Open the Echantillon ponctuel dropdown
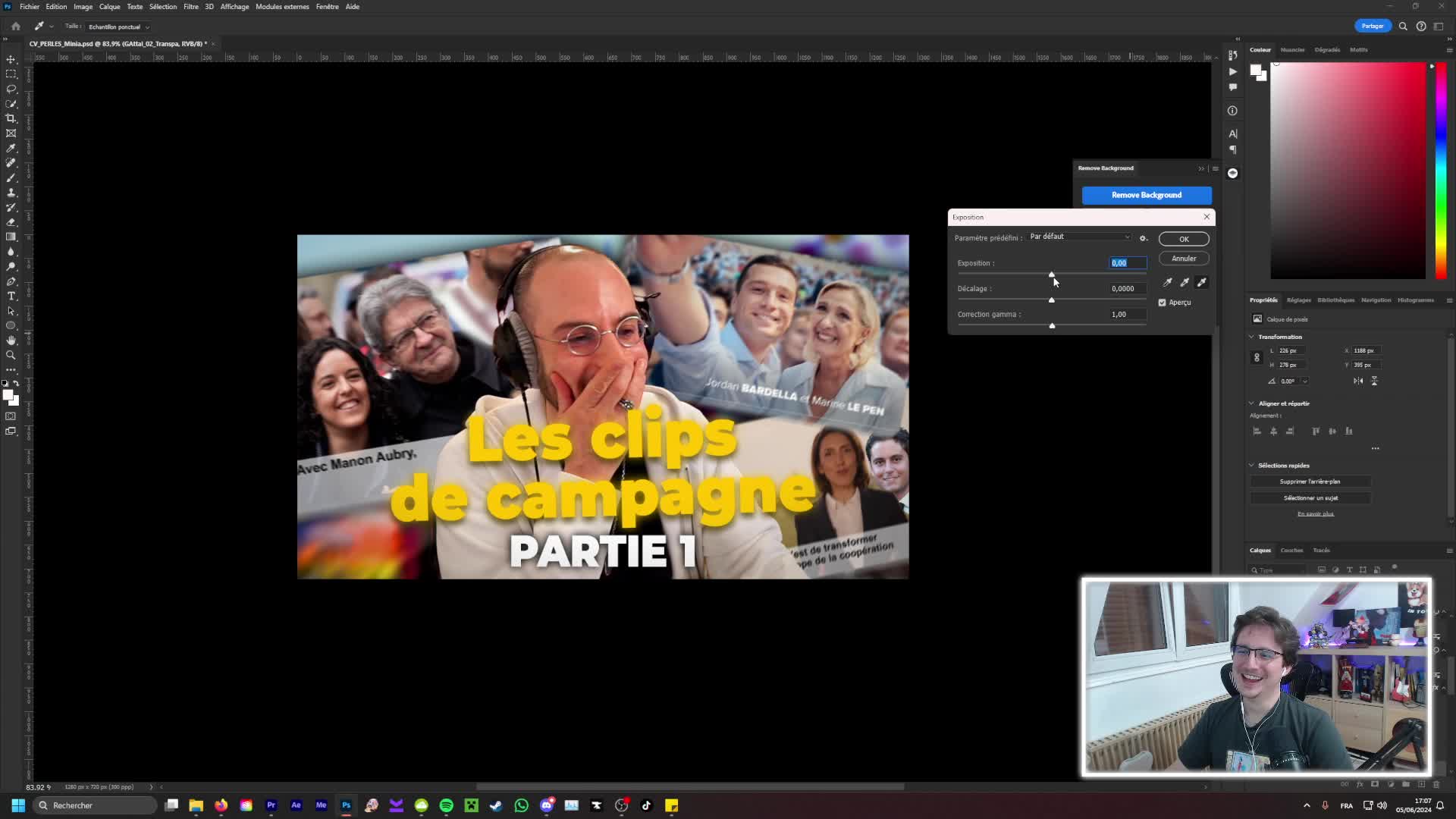 (x=119, y=27)
